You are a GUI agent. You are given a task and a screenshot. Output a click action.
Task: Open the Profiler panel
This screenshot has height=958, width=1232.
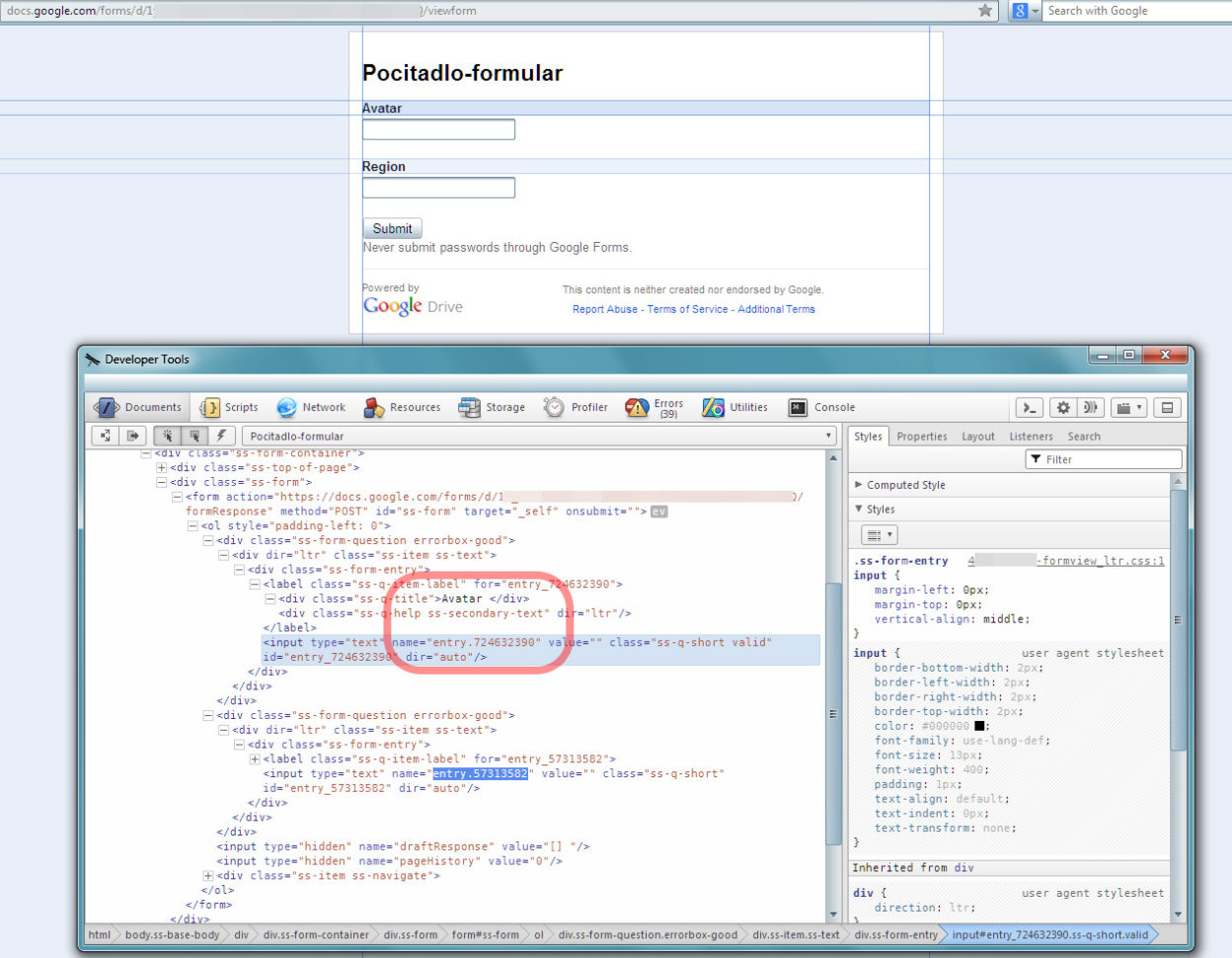click(576, 407)
